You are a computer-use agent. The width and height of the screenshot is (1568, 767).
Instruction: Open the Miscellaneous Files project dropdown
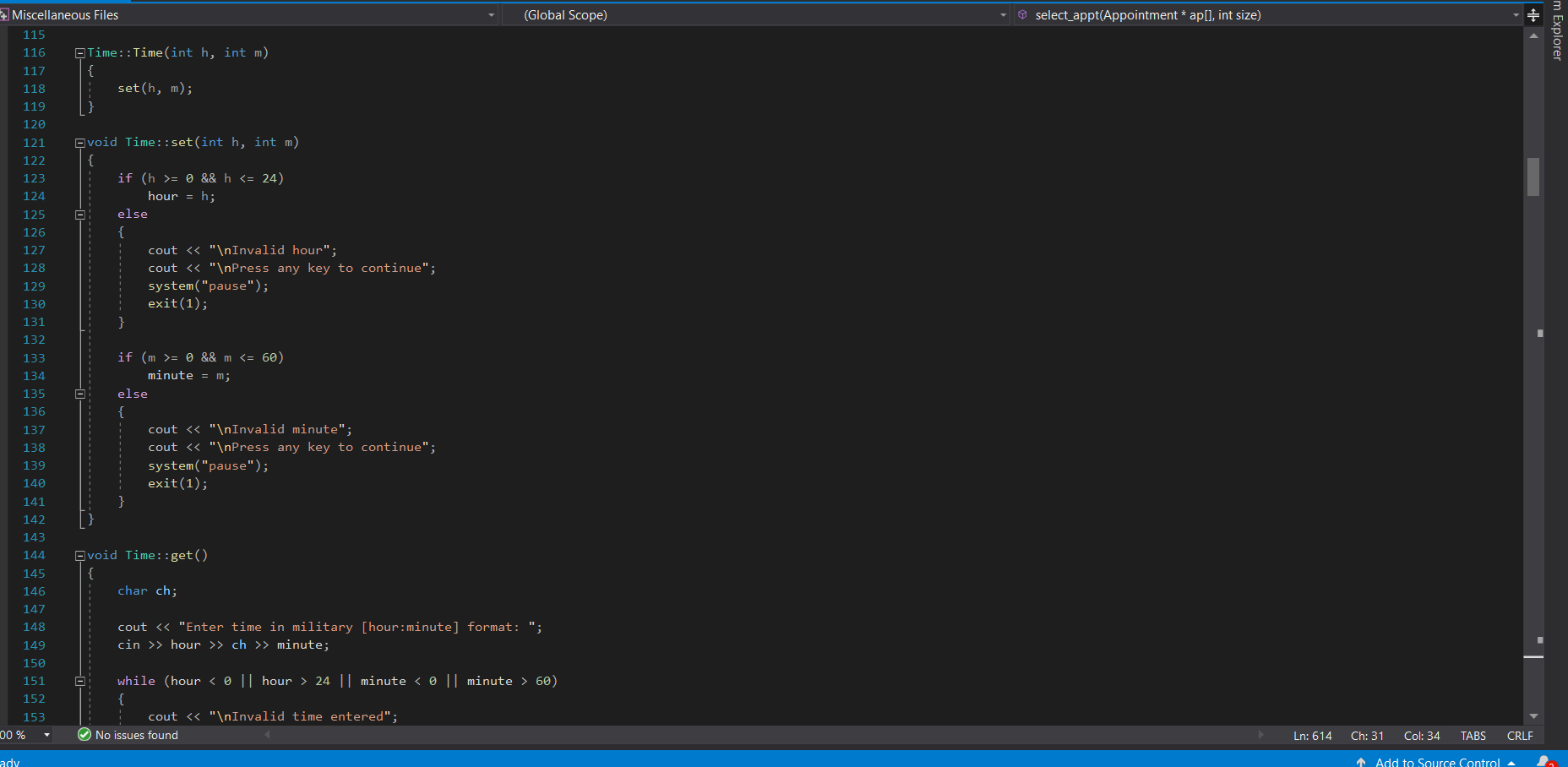[491, 15]
